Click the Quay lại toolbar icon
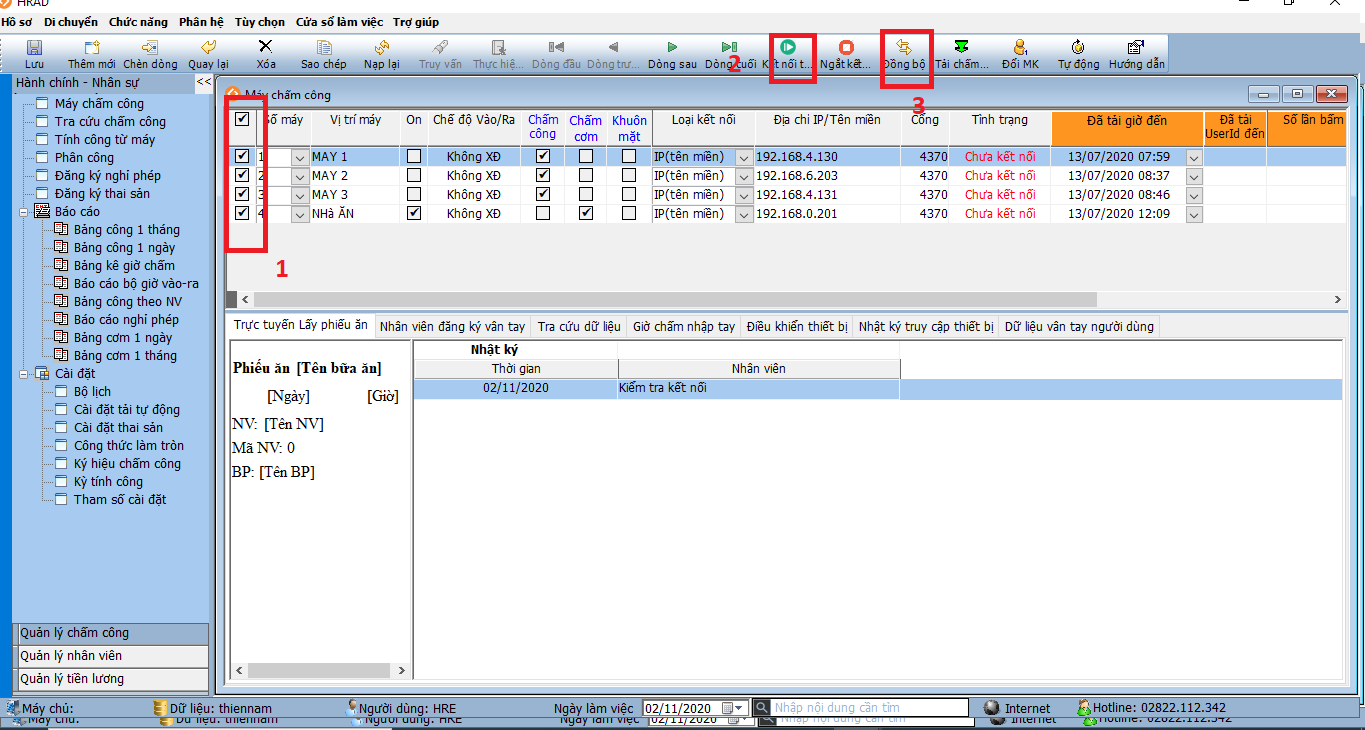The width and height of the screenshot is (1365, 730). click(208, 47)
